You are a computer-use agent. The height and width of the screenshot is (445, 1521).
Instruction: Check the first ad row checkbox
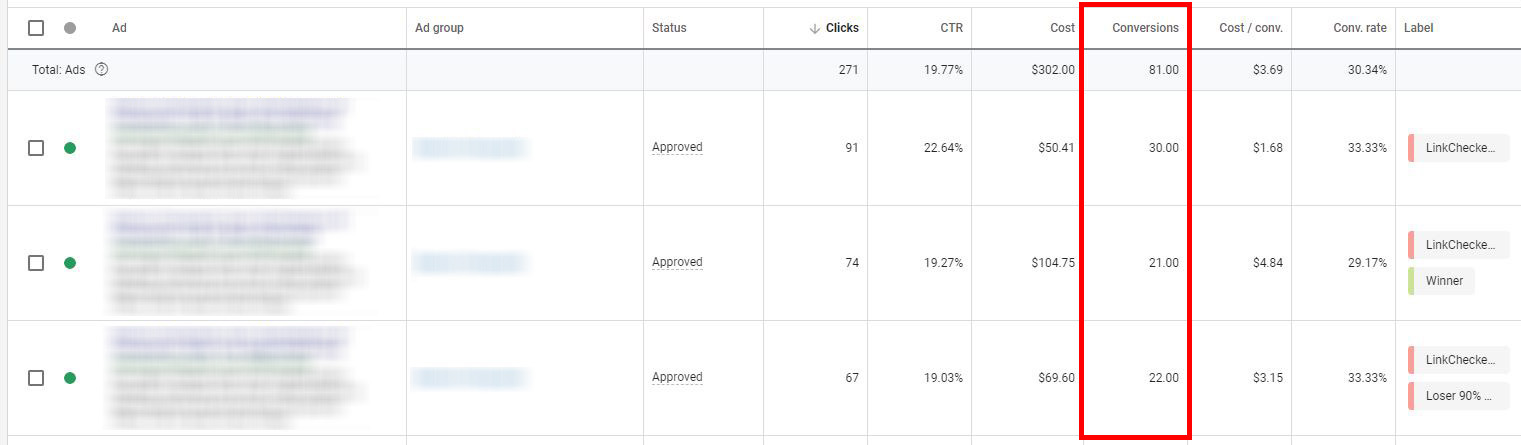click(36, 148)
